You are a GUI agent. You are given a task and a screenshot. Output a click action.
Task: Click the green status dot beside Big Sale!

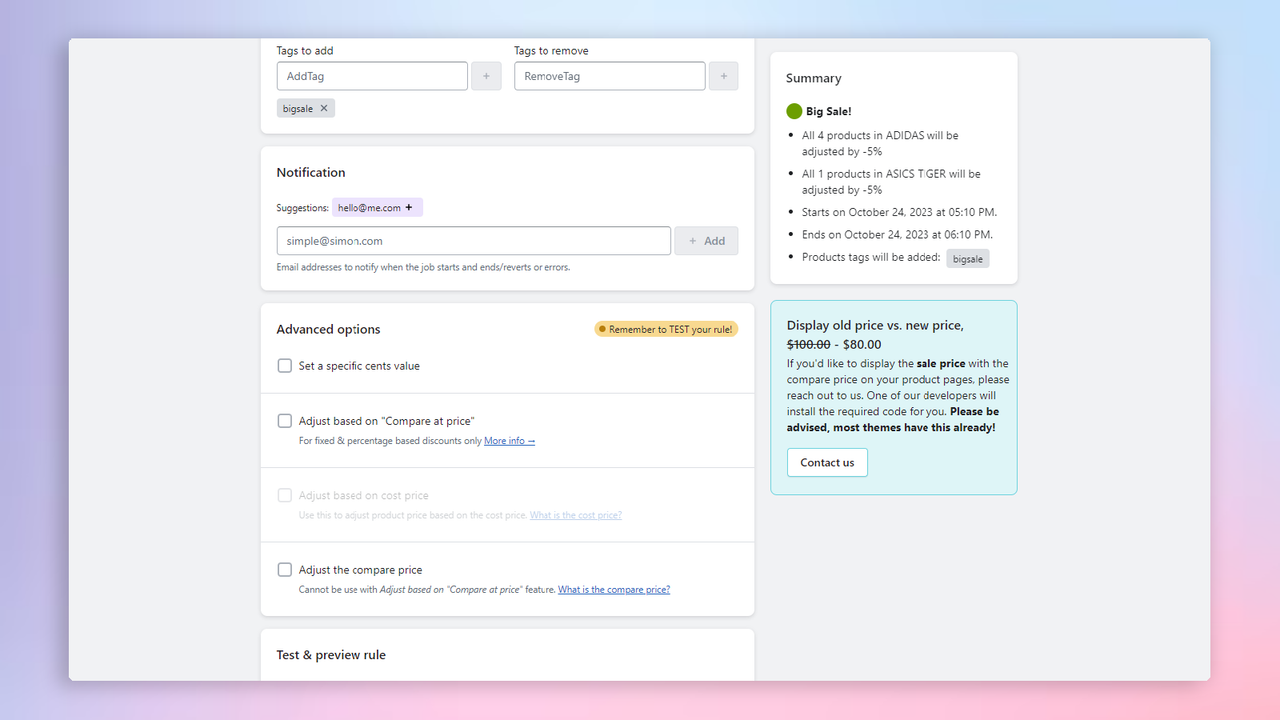tap(793, 111)
